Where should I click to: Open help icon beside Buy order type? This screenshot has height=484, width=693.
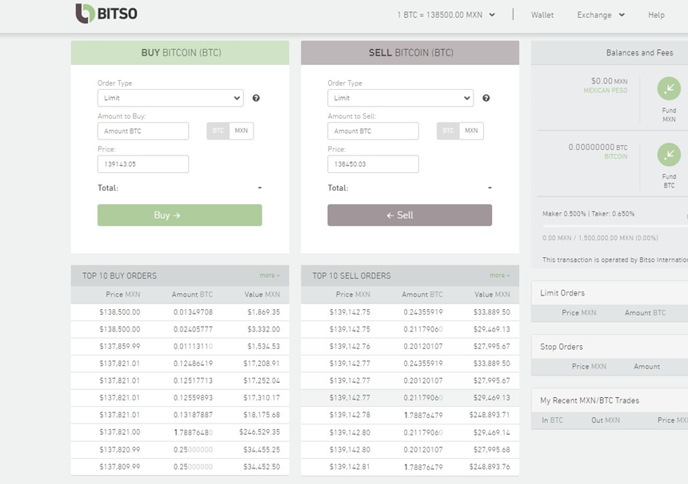click(x=256, y=98)
